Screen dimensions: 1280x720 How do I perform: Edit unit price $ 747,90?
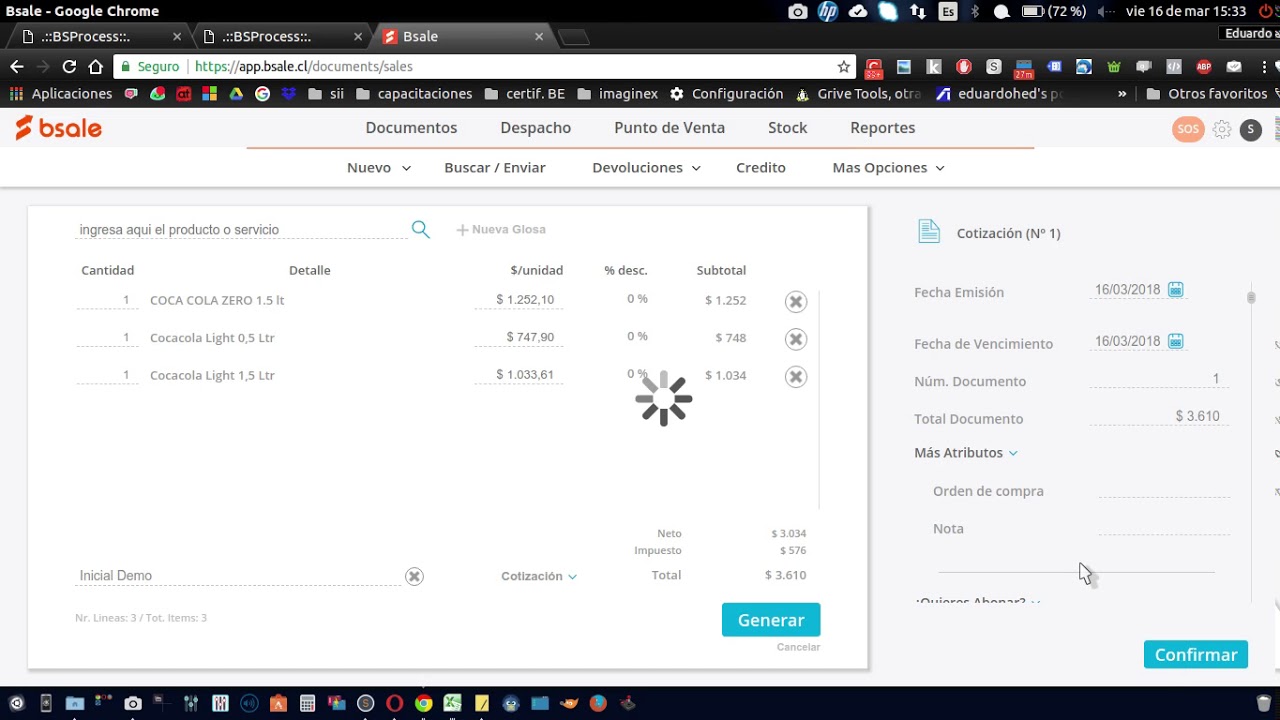pyautogui.click(x=519, y=337)
